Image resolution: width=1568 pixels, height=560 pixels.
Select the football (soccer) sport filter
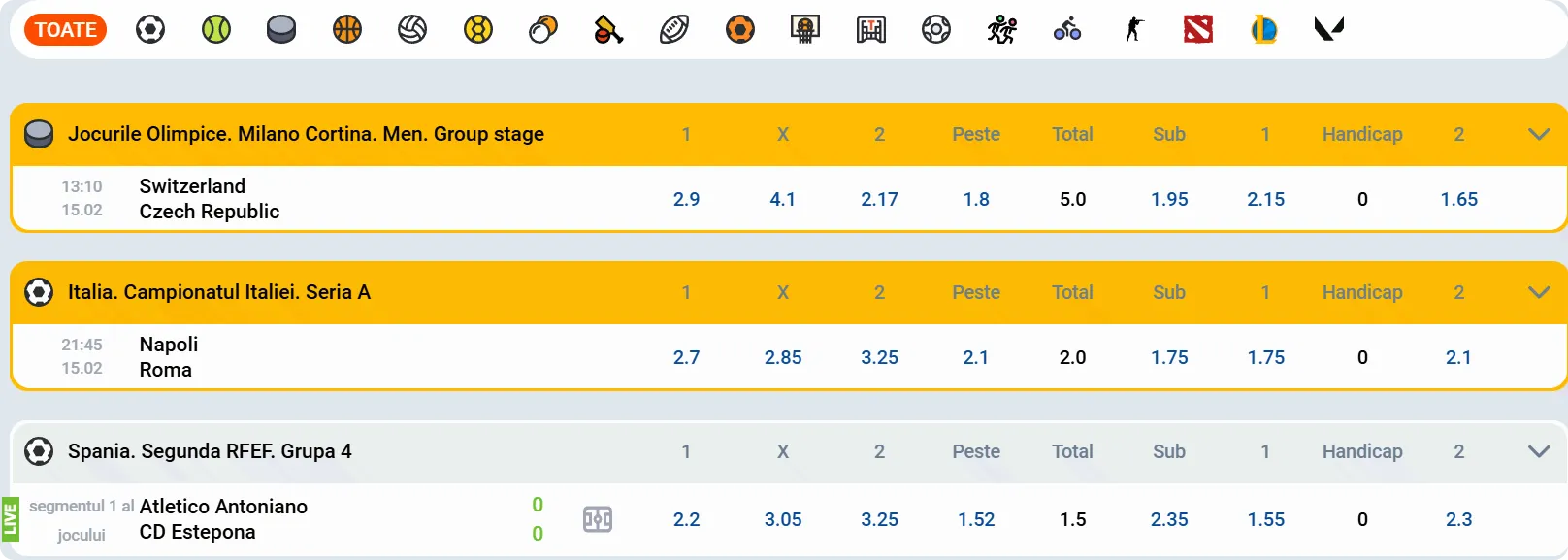(x=150, y=30)
